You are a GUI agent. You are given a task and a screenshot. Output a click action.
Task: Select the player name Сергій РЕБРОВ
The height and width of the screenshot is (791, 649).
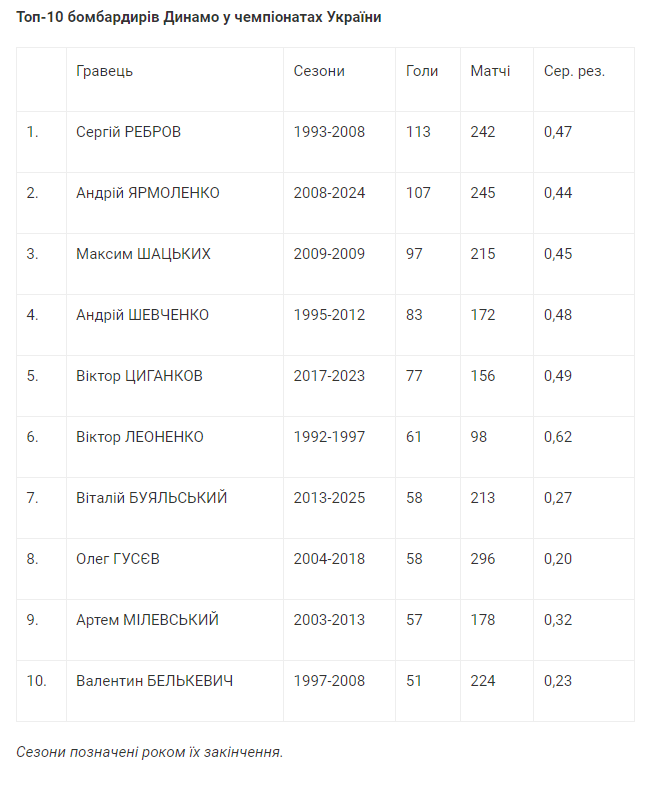point(129,132)
